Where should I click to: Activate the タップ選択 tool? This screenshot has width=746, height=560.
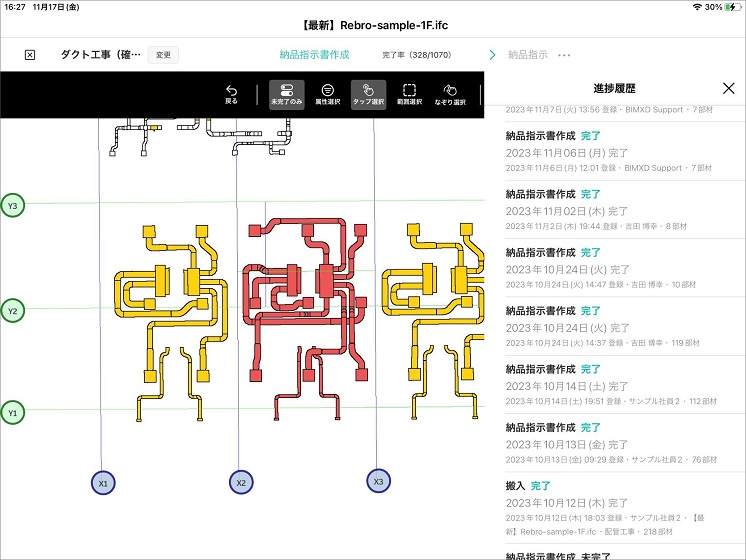pyautogui.click(x=368, y=94)
